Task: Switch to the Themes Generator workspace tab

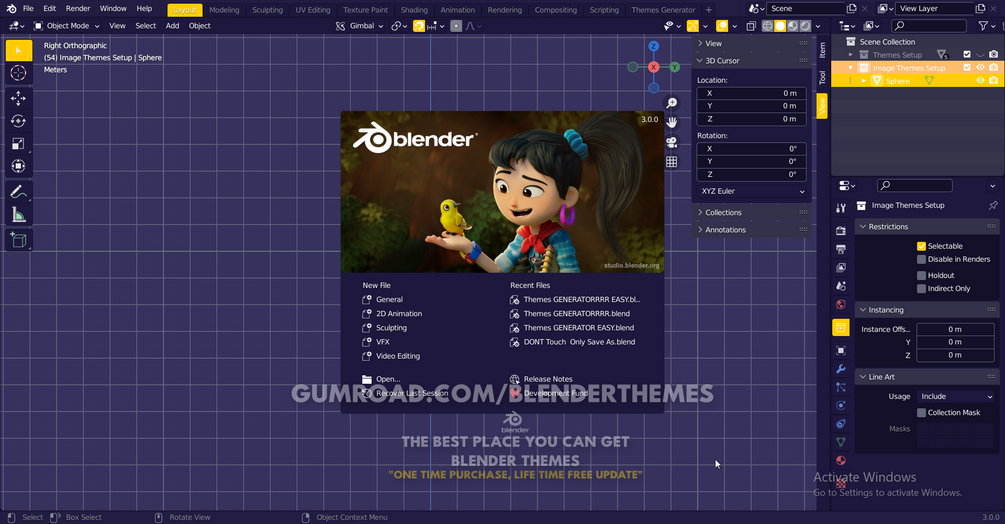Action: click(x=663, y=10)
